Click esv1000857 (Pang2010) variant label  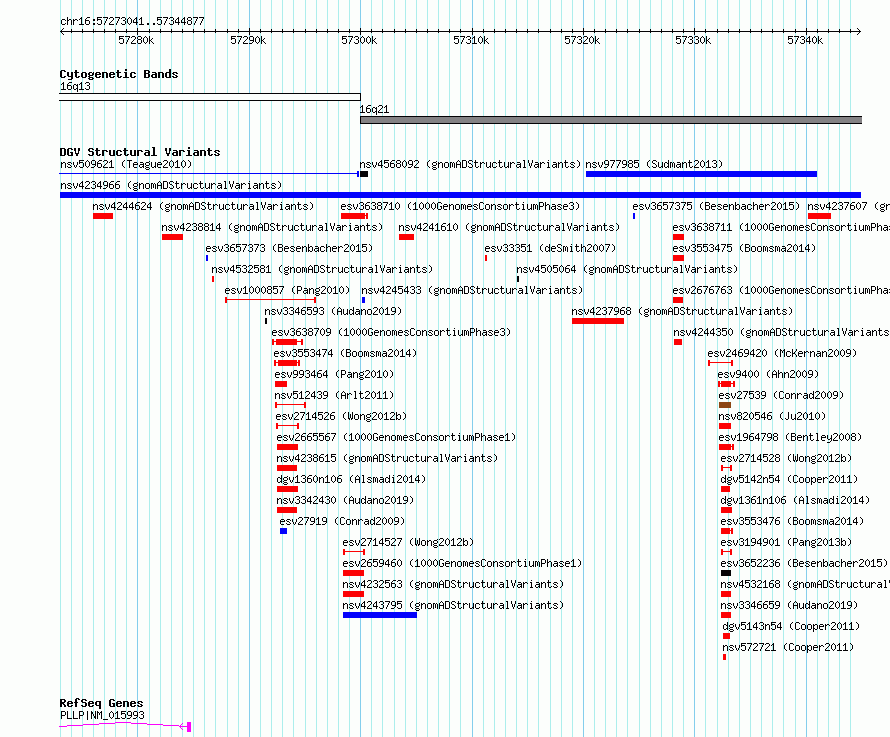[x=287, y=290]
